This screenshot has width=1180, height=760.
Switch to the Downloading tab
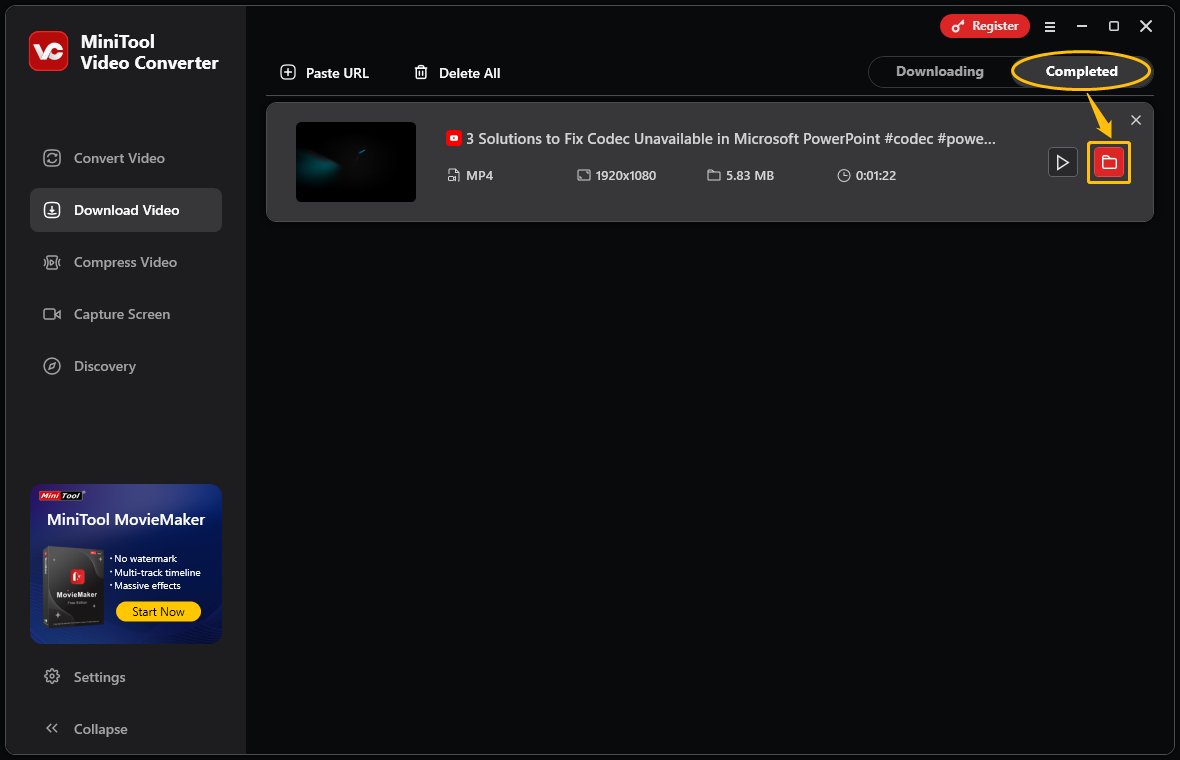tap(939, 71)
